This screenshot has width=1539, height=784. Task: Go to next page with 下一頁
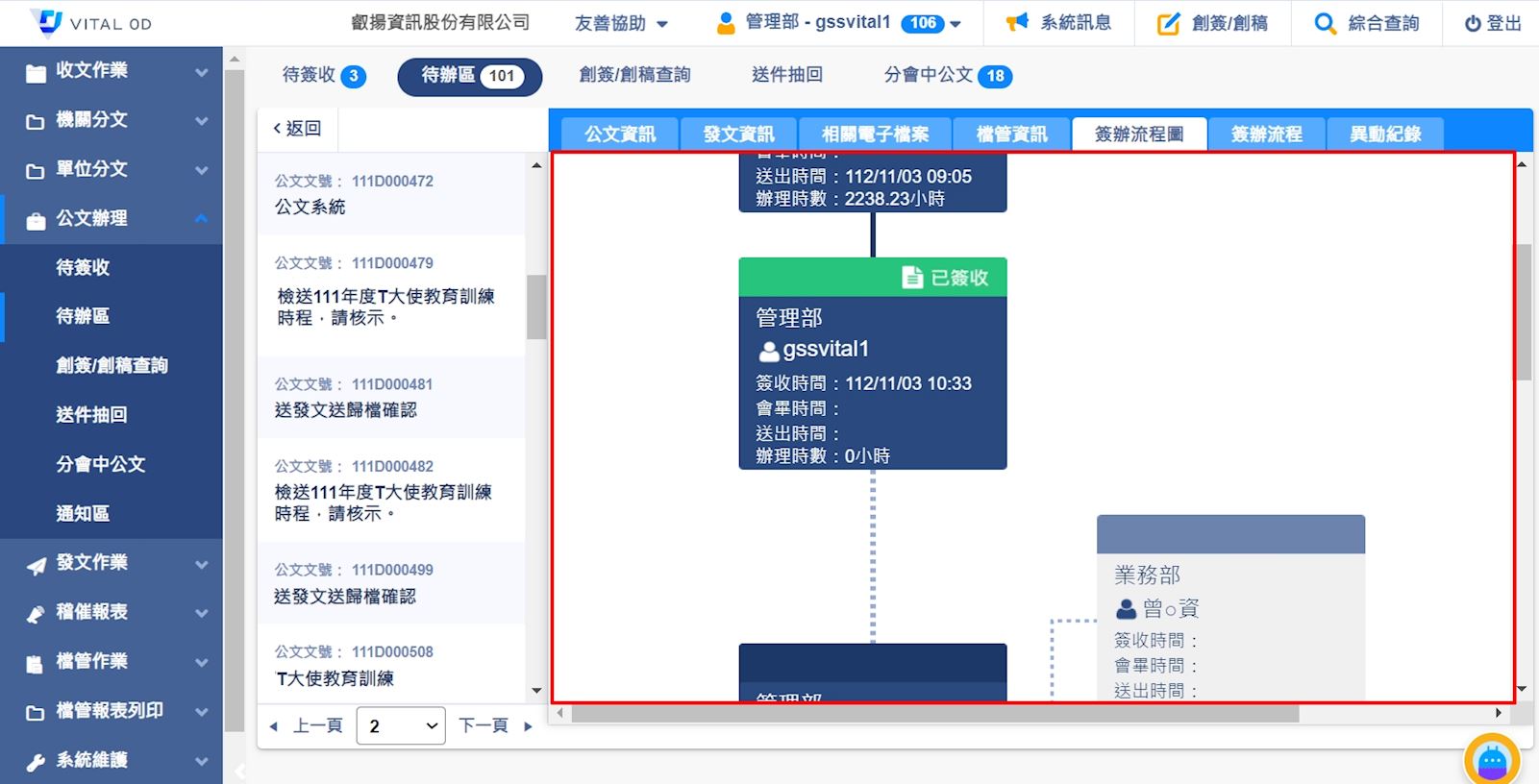[494, 726]
